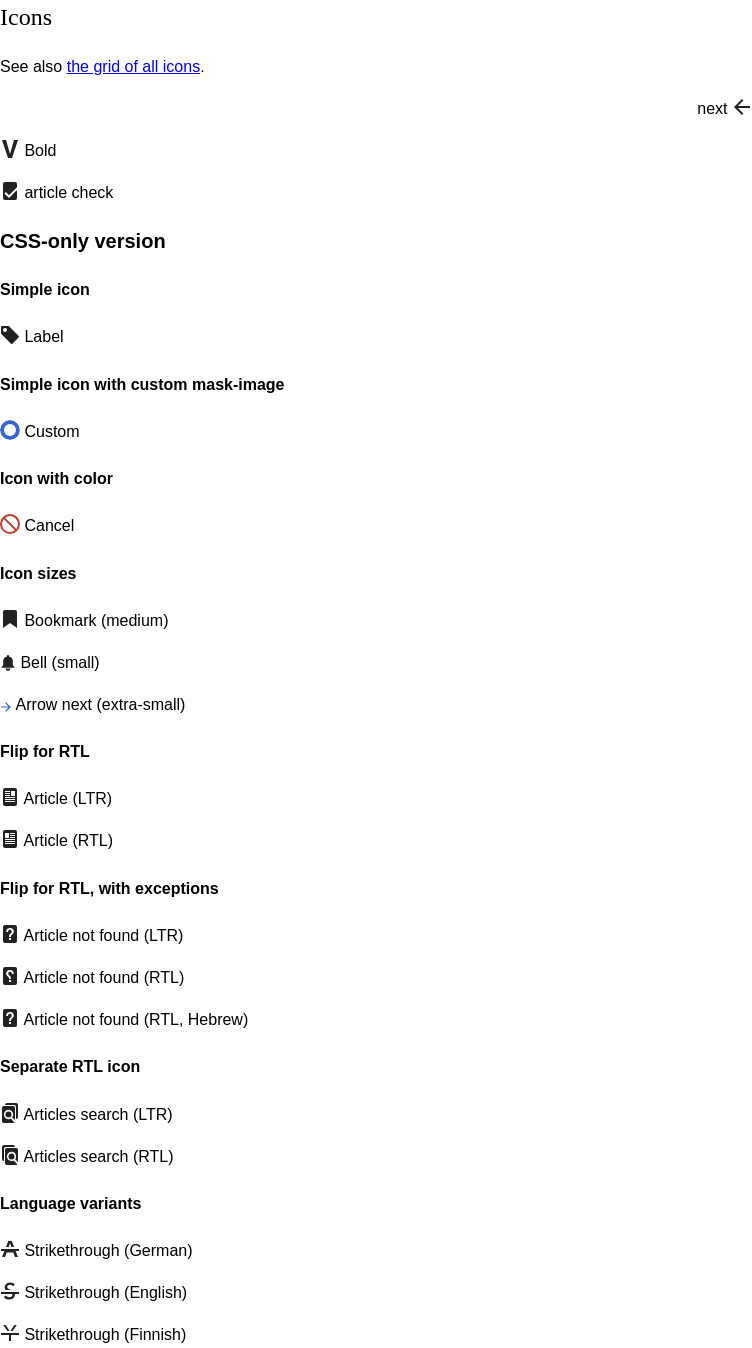The height and width of the screenshot is (1348, 752).
Task: Click the red Cancel icon
Action: (x=10, y=524)
